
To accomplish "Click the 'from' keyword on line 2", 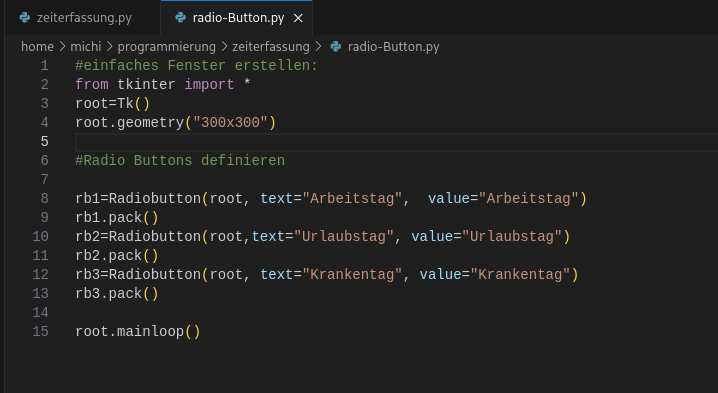I will pos(92,85).
